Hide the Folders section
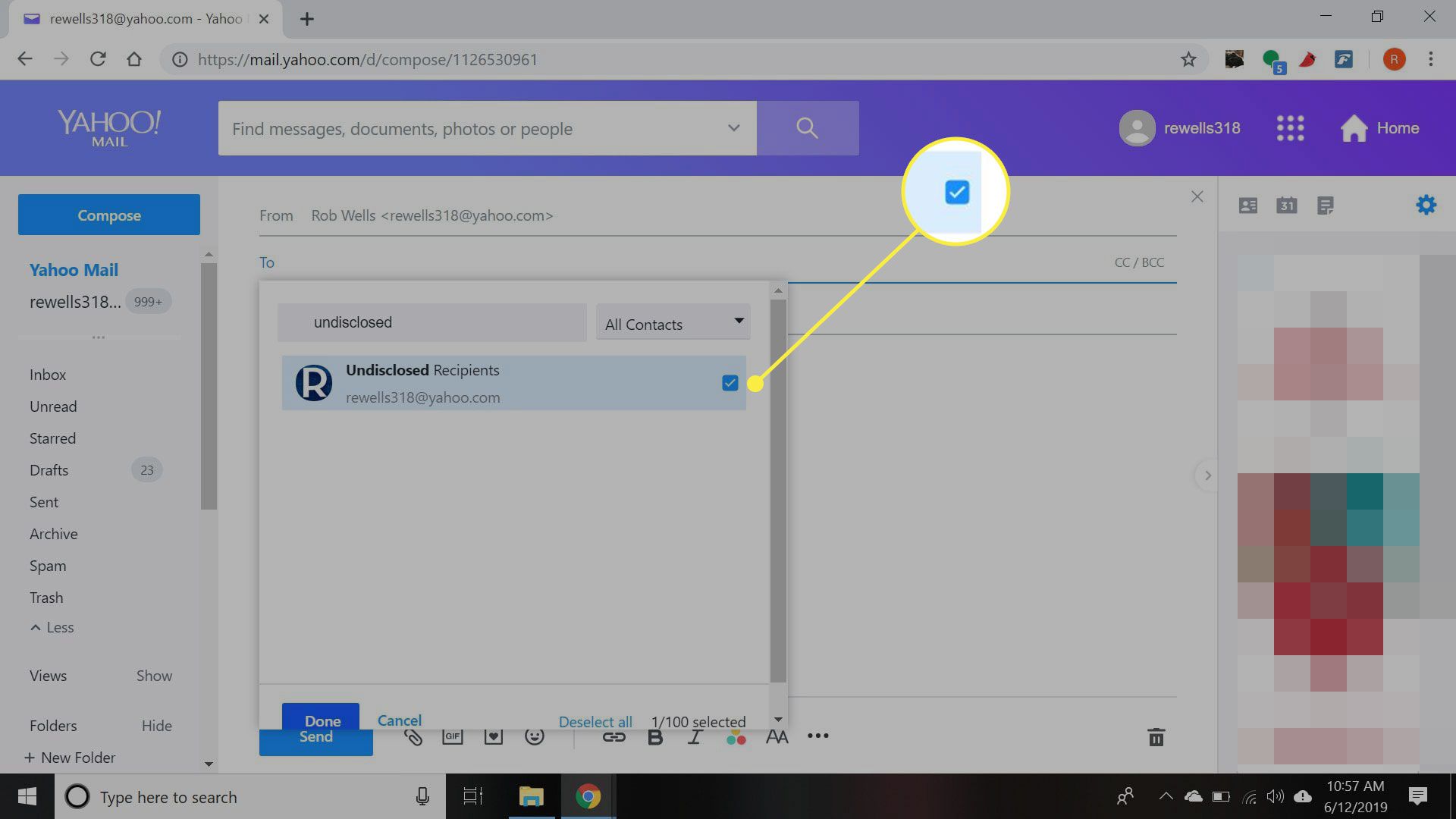1456x819 pixels. pyautogui.click(x=157, y=726)
